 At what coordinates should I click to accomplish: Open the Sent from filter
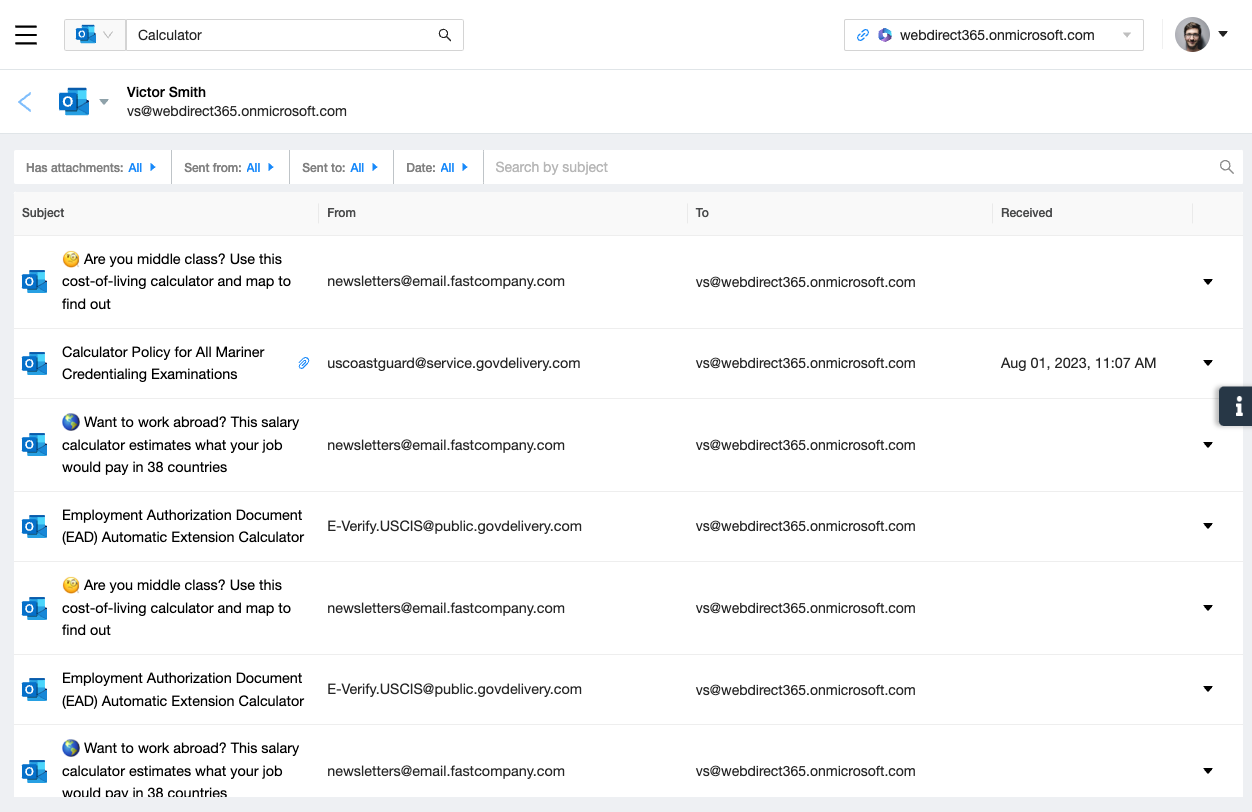[229, 167]
